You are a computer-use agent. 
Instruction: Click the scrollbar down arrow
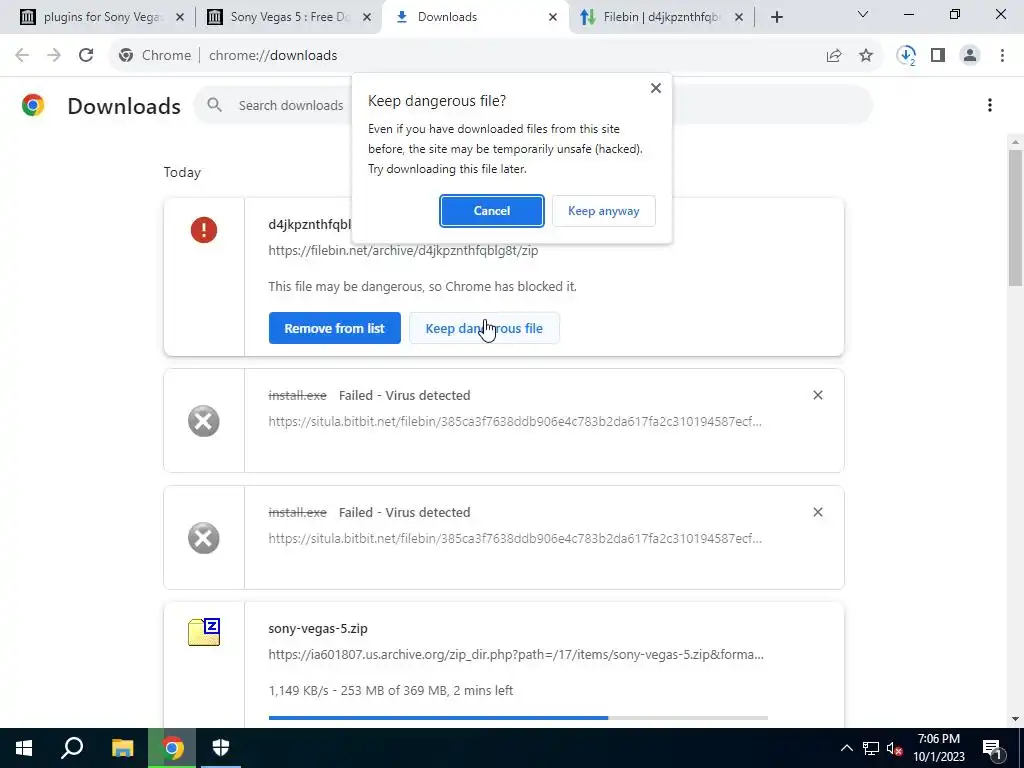[1015, 719]
